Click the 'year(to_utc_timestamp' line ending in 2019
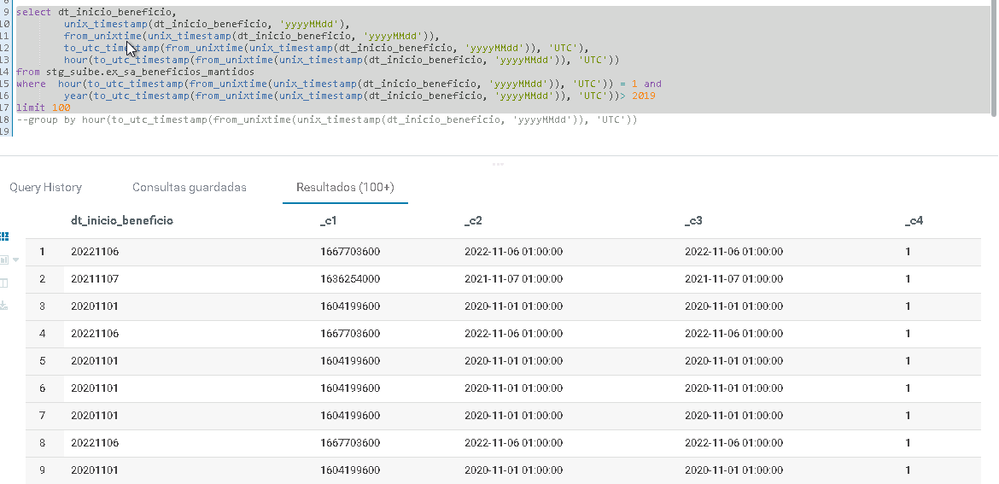 point(360,96)
